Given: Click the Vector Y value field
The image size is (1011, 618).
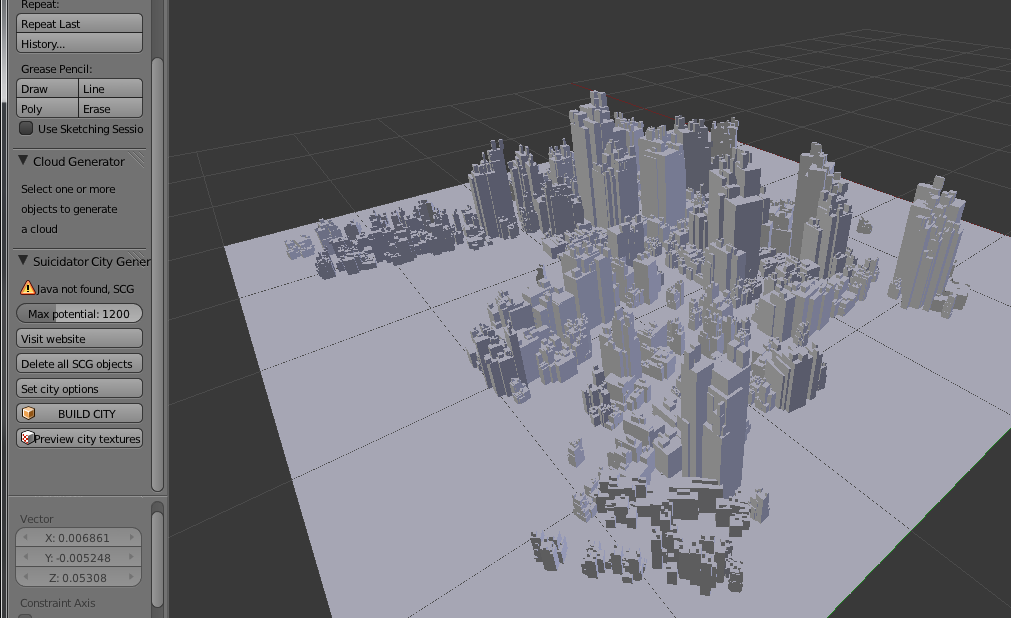Looking at the screenshot, I should [x=78, y=557].
